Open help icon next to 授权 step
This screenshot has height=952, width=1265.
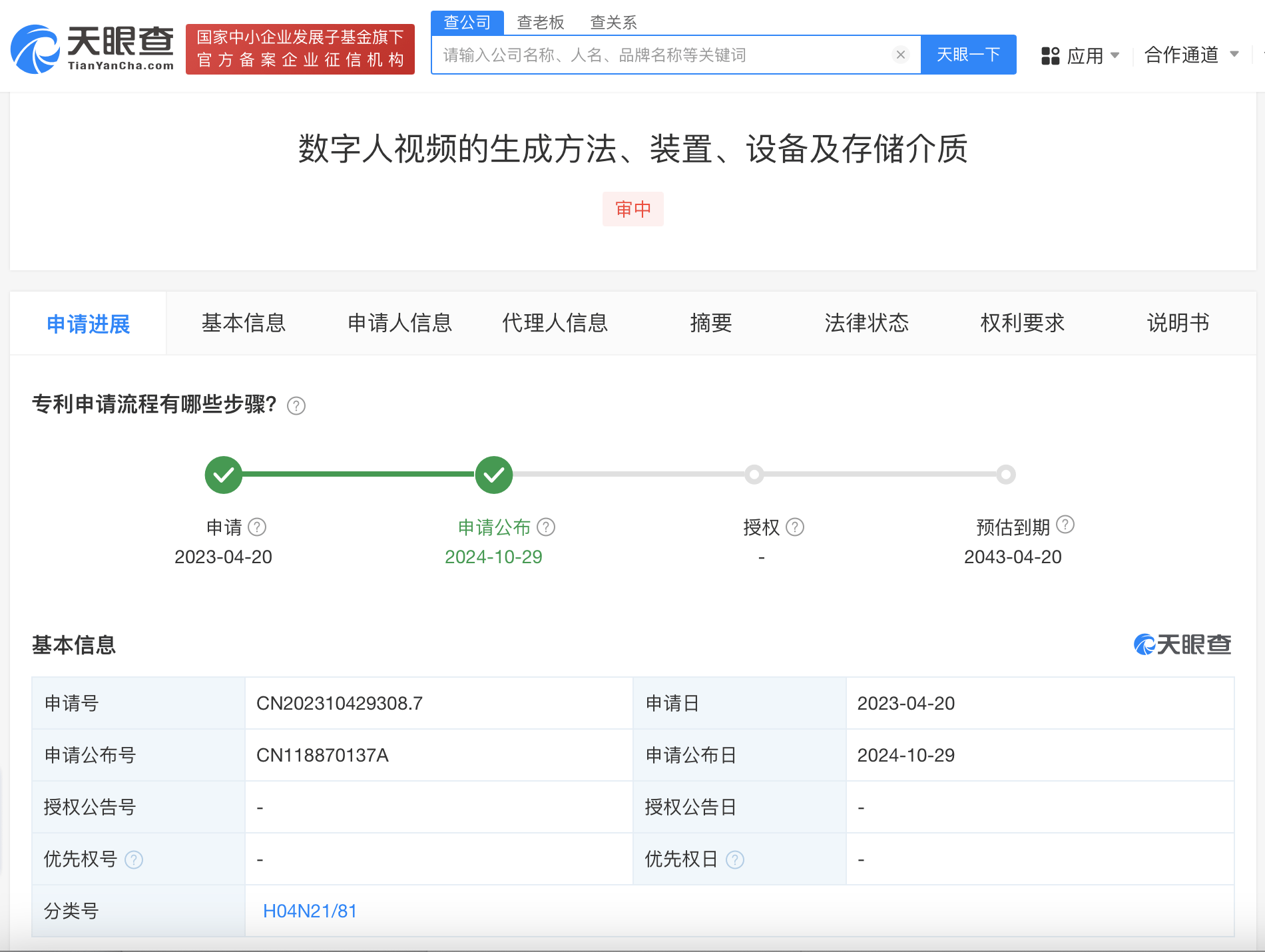point(795,527)
